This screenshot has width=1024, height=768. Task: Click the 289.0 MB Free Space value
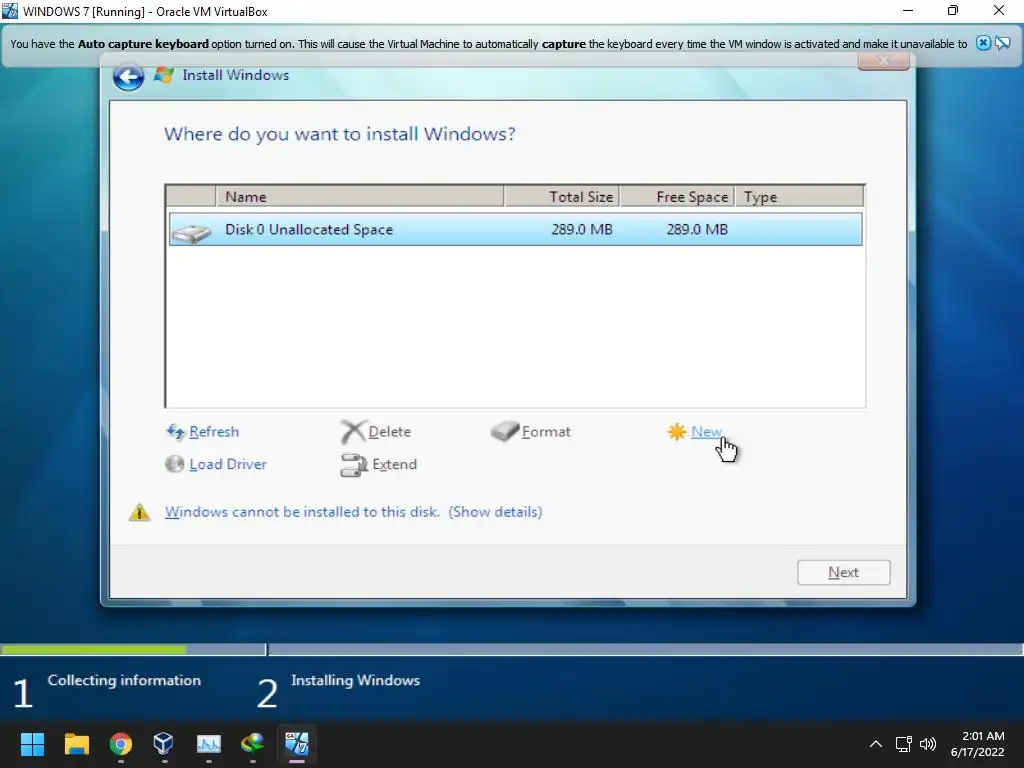pyautogui.click(x=697, y=229)
